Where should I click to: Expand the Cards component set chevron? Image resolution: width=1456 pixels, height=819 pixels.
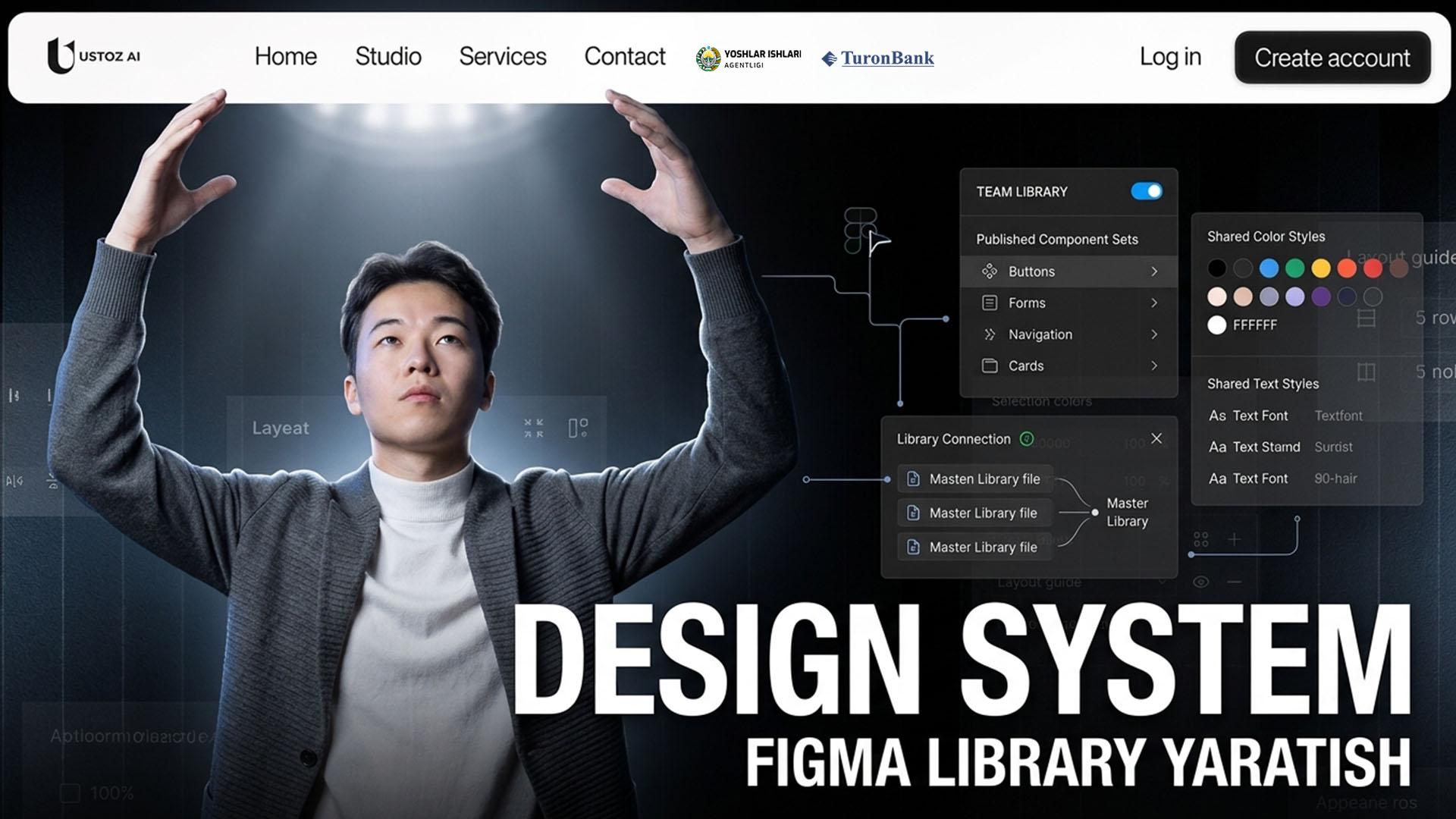point(1154,366)
